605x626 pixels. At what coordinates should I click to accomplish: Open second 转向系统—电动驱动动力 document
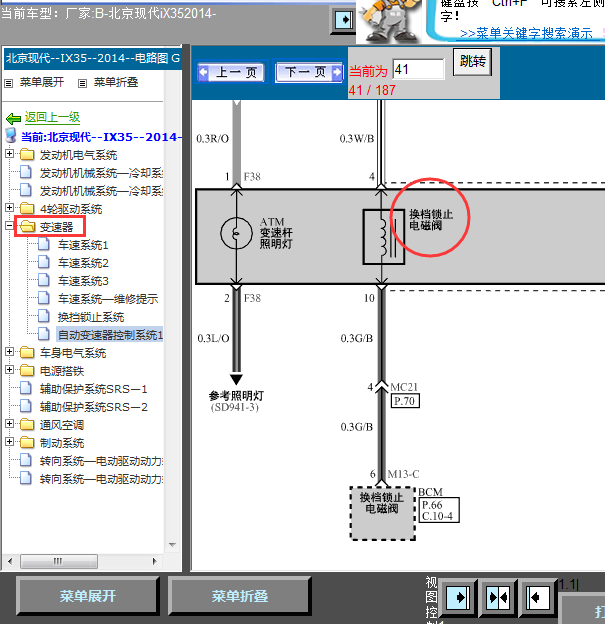(x=101, y=479)
